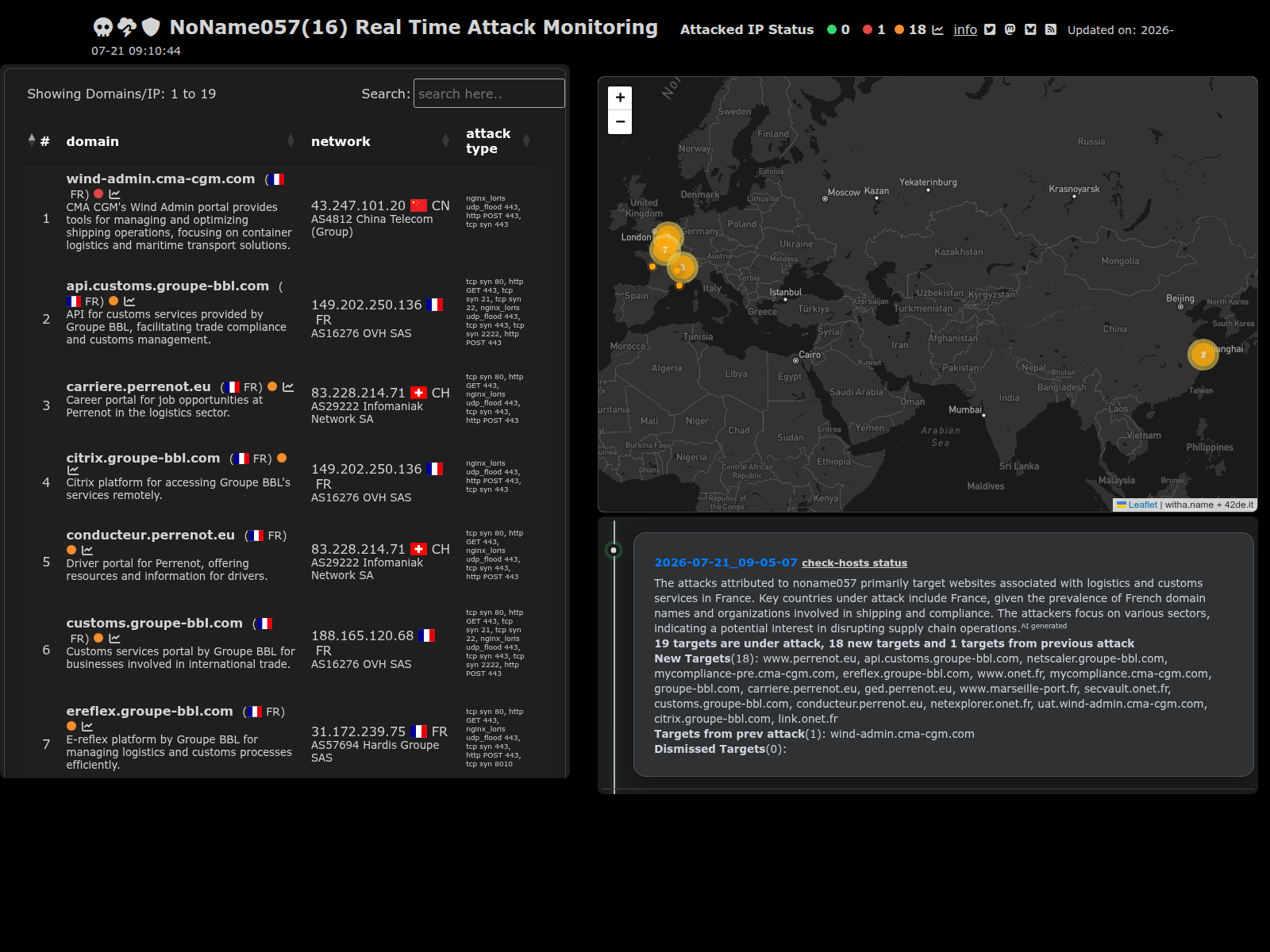Screen dimensions: 1270x952
Task: Click the skull icon beside the page title
Action: click(103, 28)
